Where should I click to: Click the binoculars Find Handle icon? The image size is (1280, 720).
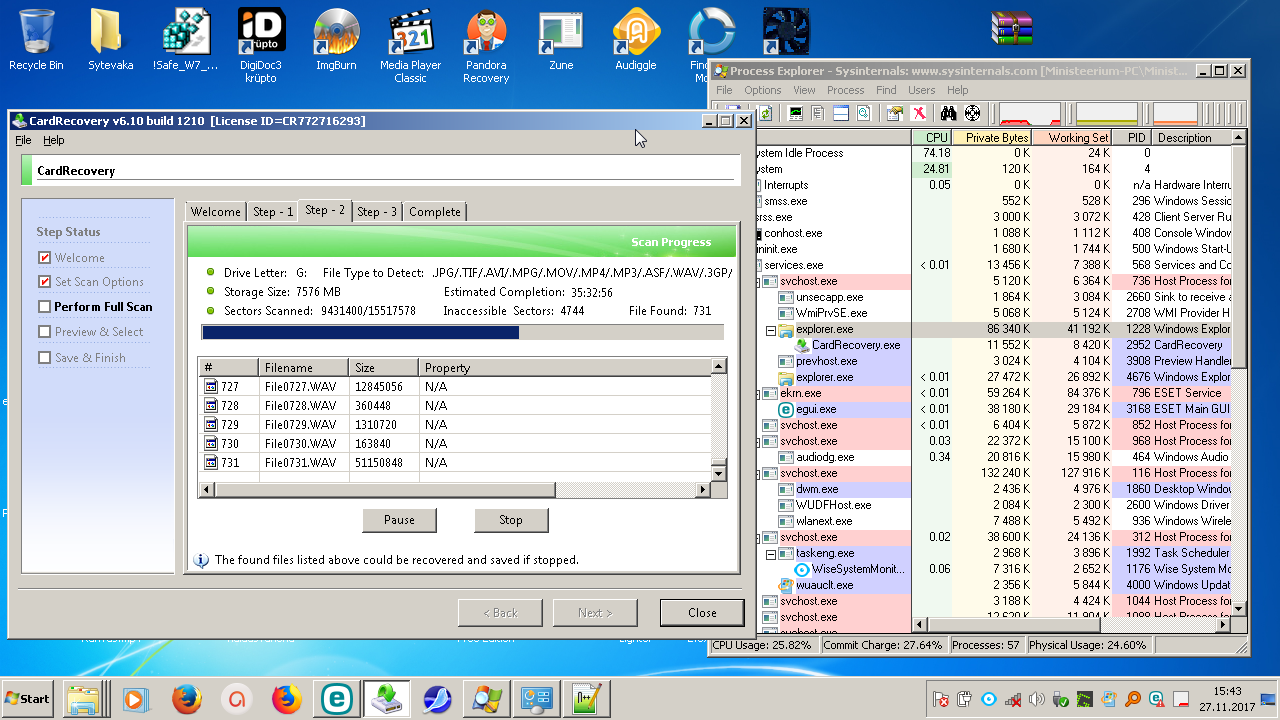[x=949, y=113]
